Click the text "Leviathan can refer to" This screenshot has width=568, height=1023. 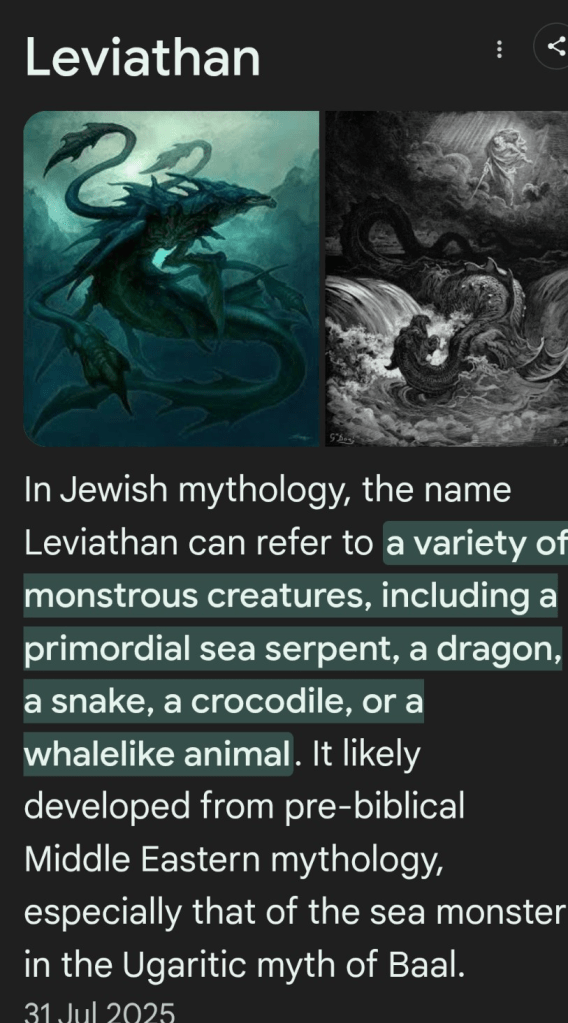coord(198,543)
